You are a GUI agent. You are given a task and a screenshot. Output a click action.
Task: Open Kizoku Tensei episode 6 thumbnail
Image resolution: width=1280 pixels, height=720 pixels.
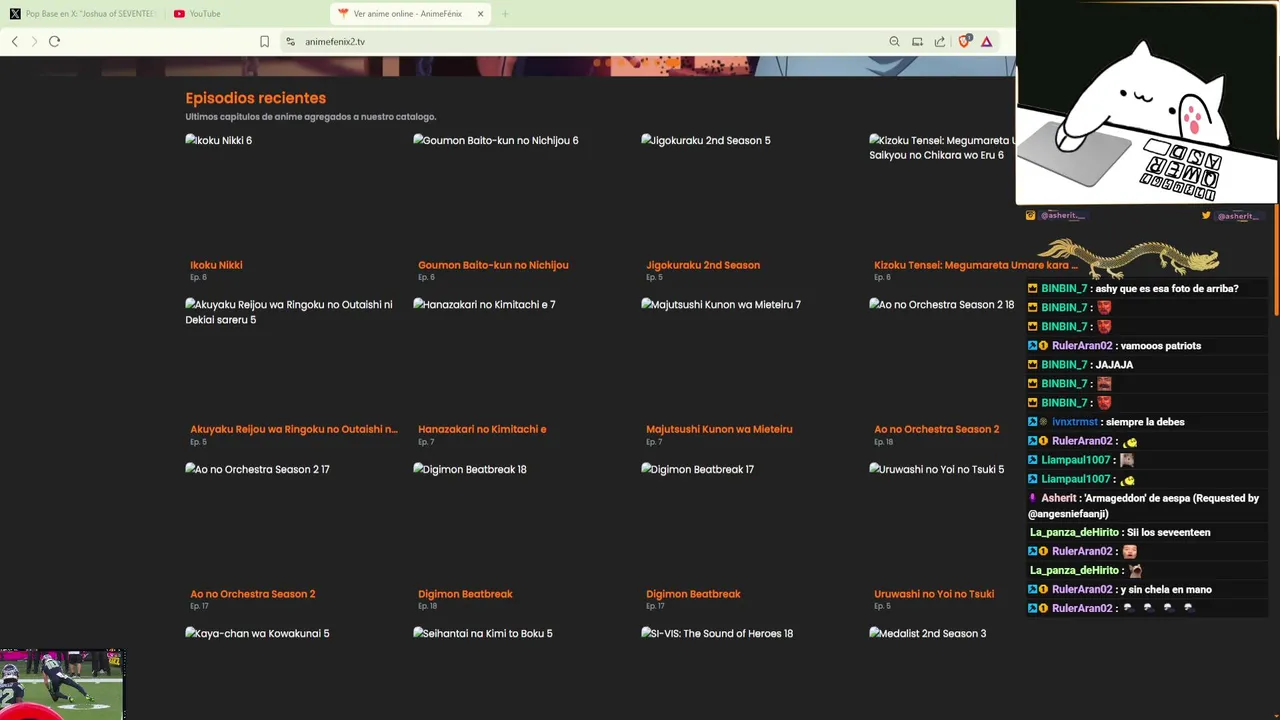pyautogui.click(x=942, y=192)
